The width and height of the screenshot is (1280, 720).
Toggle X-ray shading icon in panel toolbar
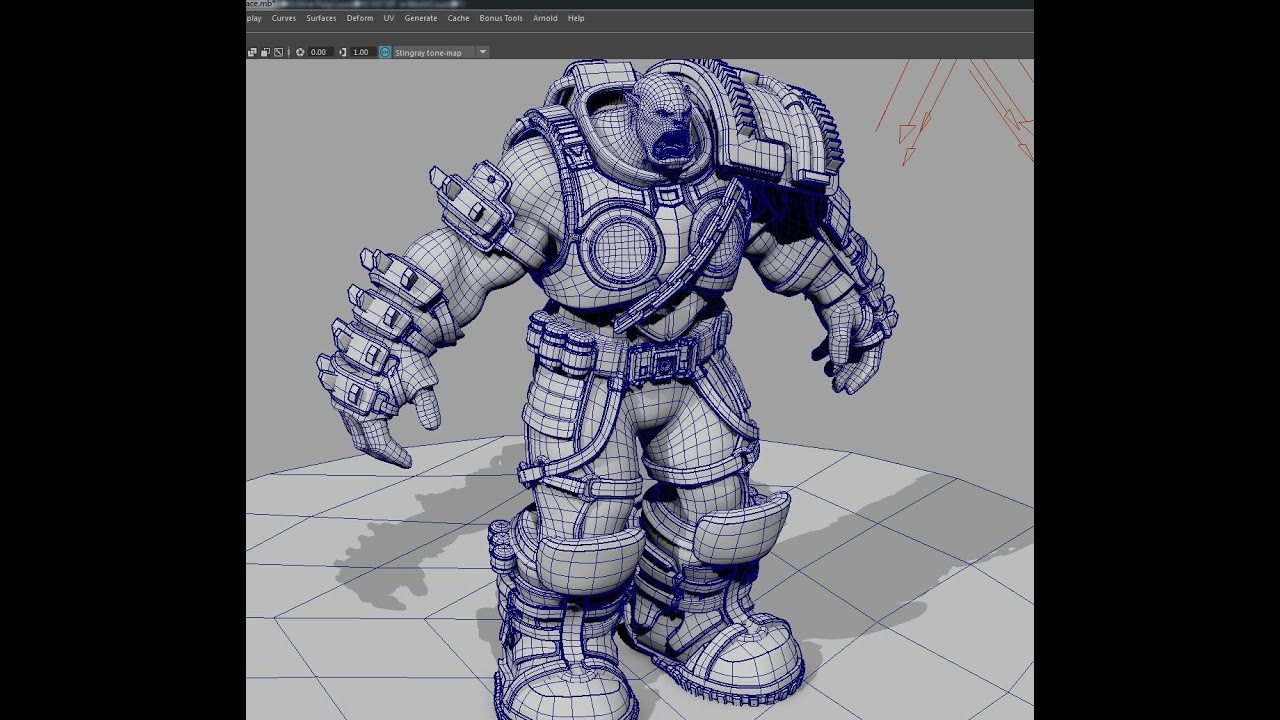(x=252, y=52)
